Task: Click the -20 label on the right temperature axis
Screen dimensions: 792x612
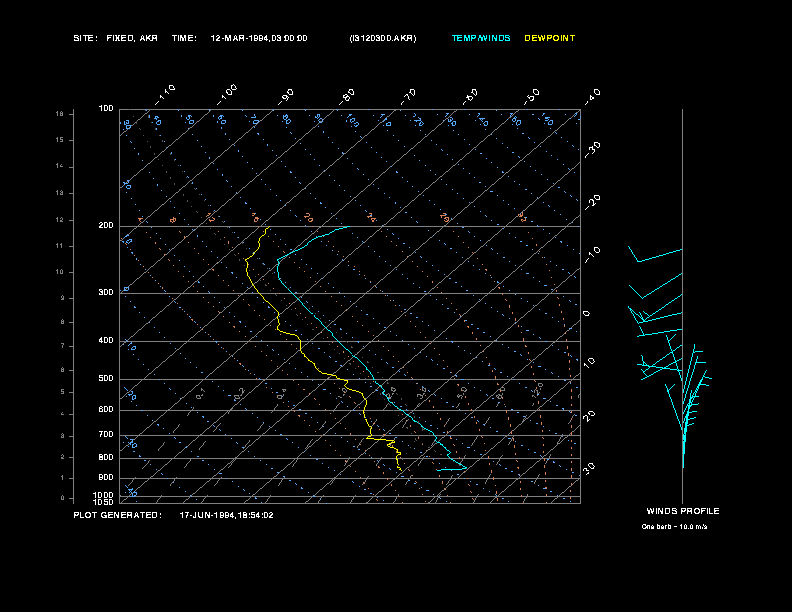Action: (593, 202)
